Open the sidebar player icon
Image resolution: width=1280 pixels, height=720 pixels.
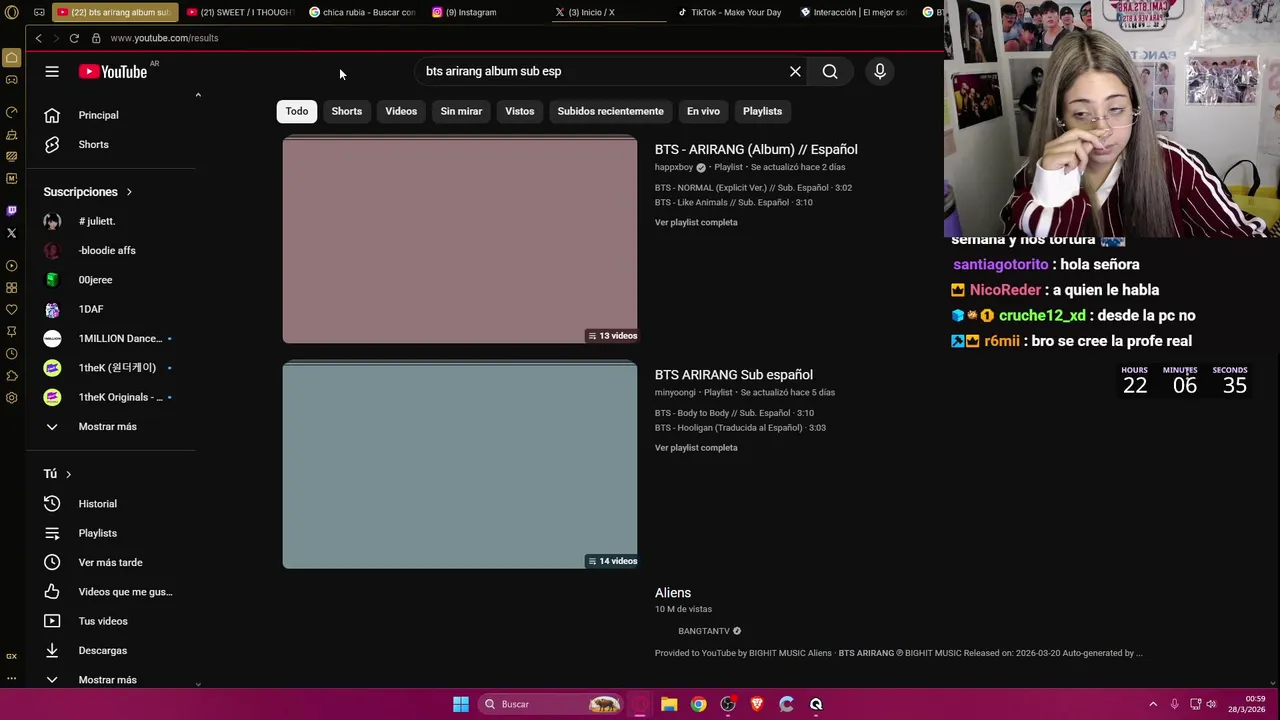(x=11, y=265)
